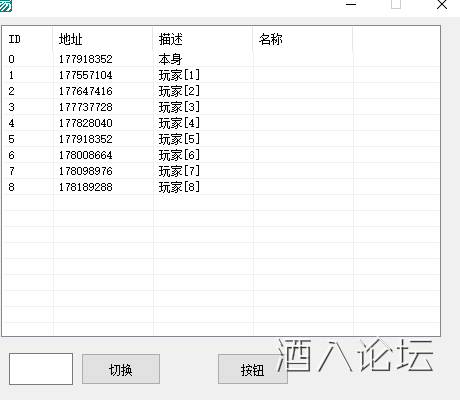Minimize the window
460x400 pixels.
[351, 5]
